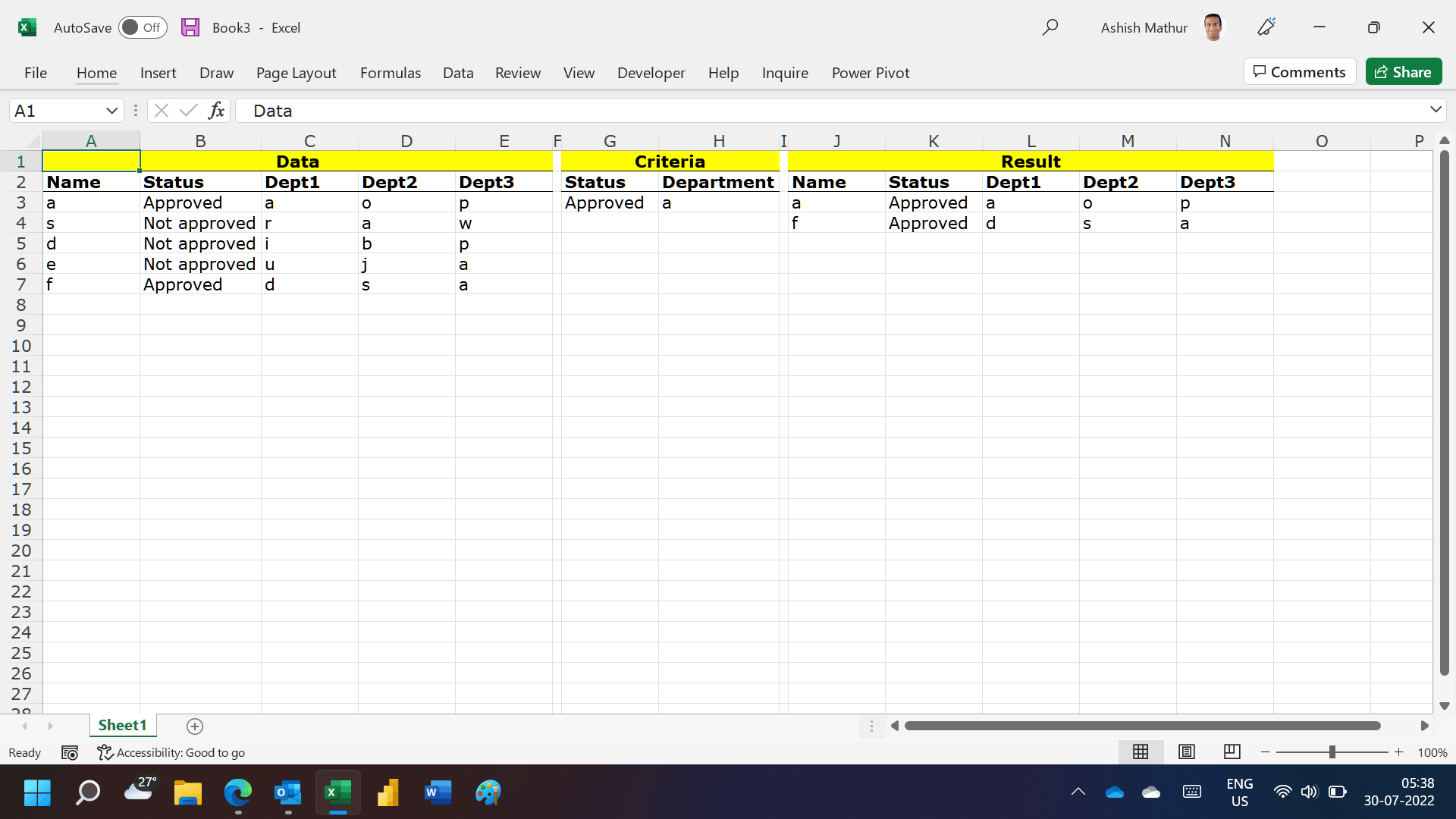Open the Name Box dropdown

point(111,110)
